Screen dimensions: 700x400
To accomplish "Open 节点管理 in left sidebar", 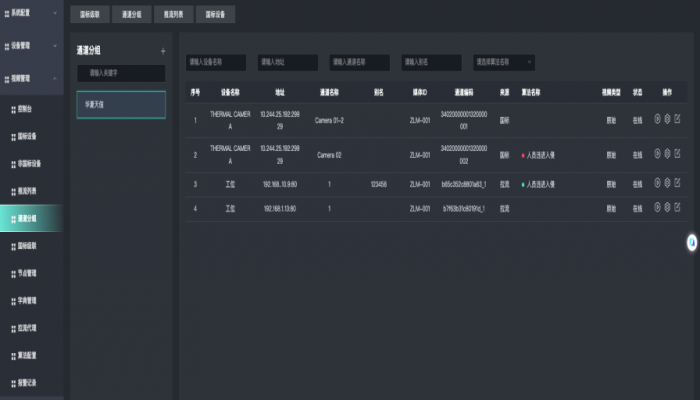I will tap(30, 272).
